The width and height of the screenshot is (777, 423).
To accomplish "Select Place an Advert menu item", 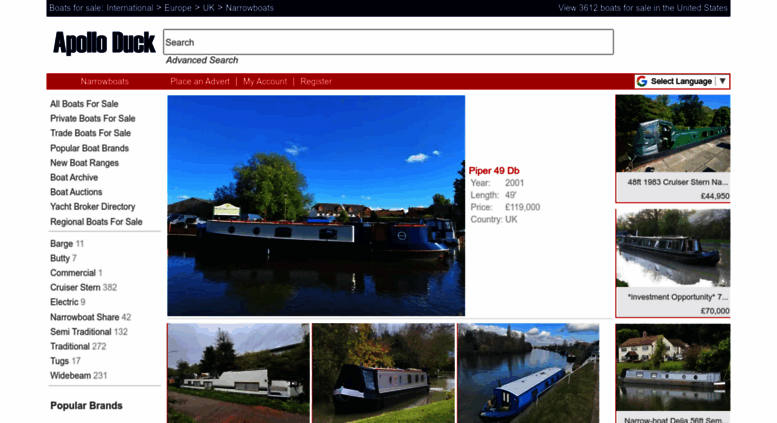I will tap(200, 81).
